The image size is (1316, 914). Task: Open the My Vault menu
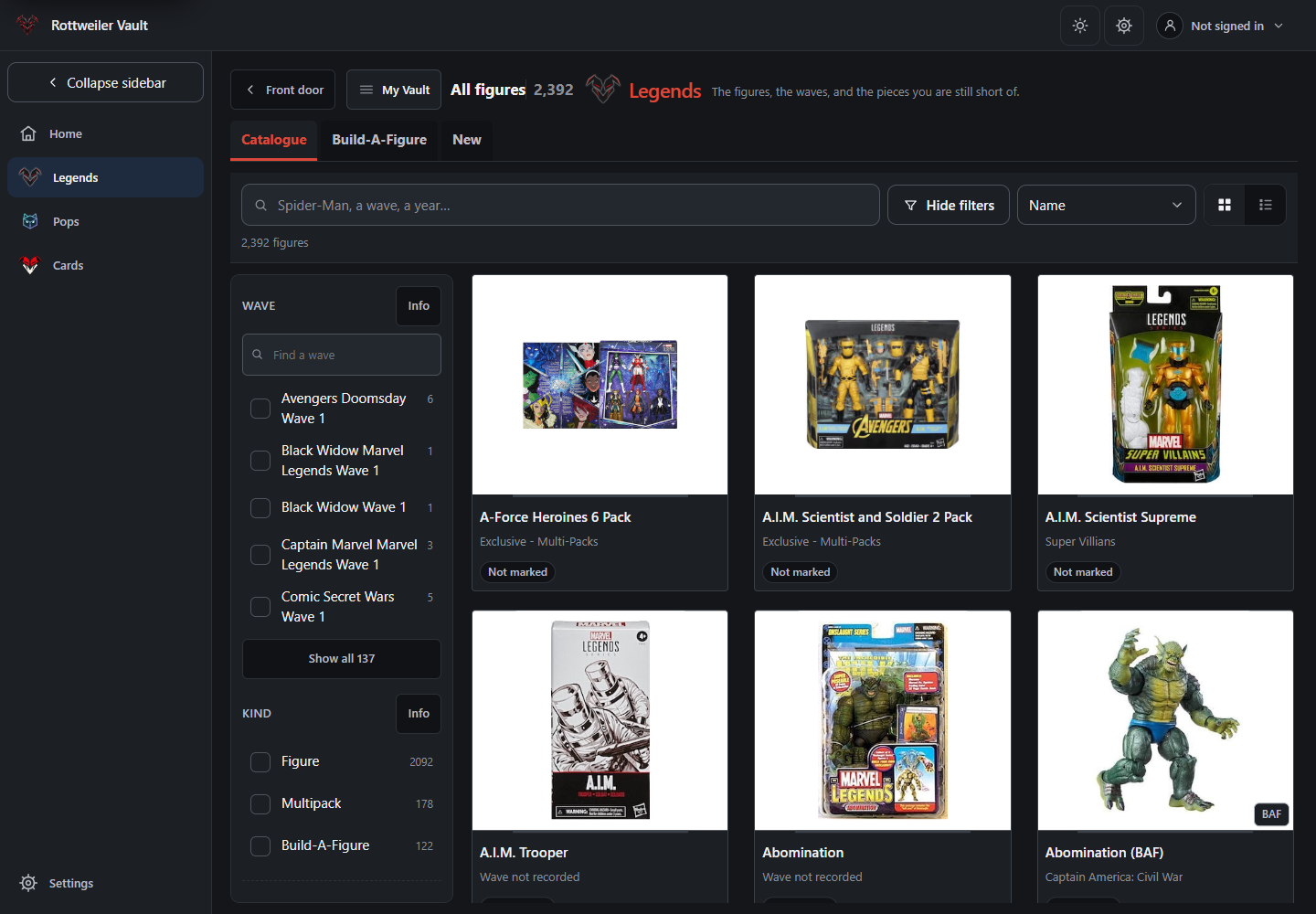(x=394, y=90)
